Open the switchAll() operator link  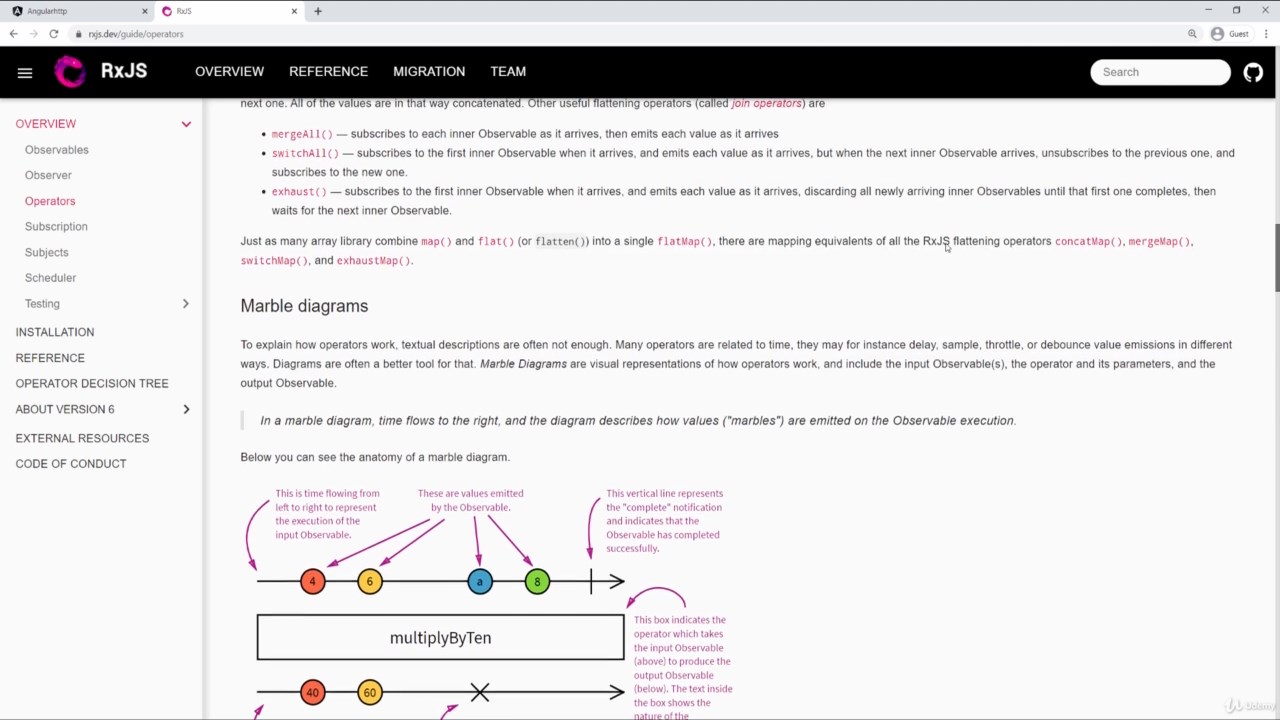(305, 153)
